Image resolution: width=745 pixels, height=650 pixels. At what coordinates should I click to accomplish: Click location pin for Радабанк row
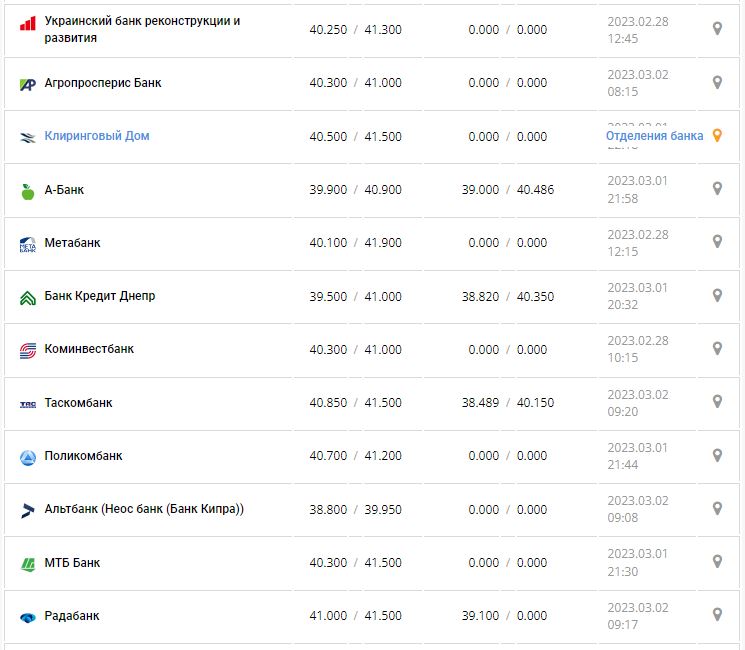coord(717,614)
